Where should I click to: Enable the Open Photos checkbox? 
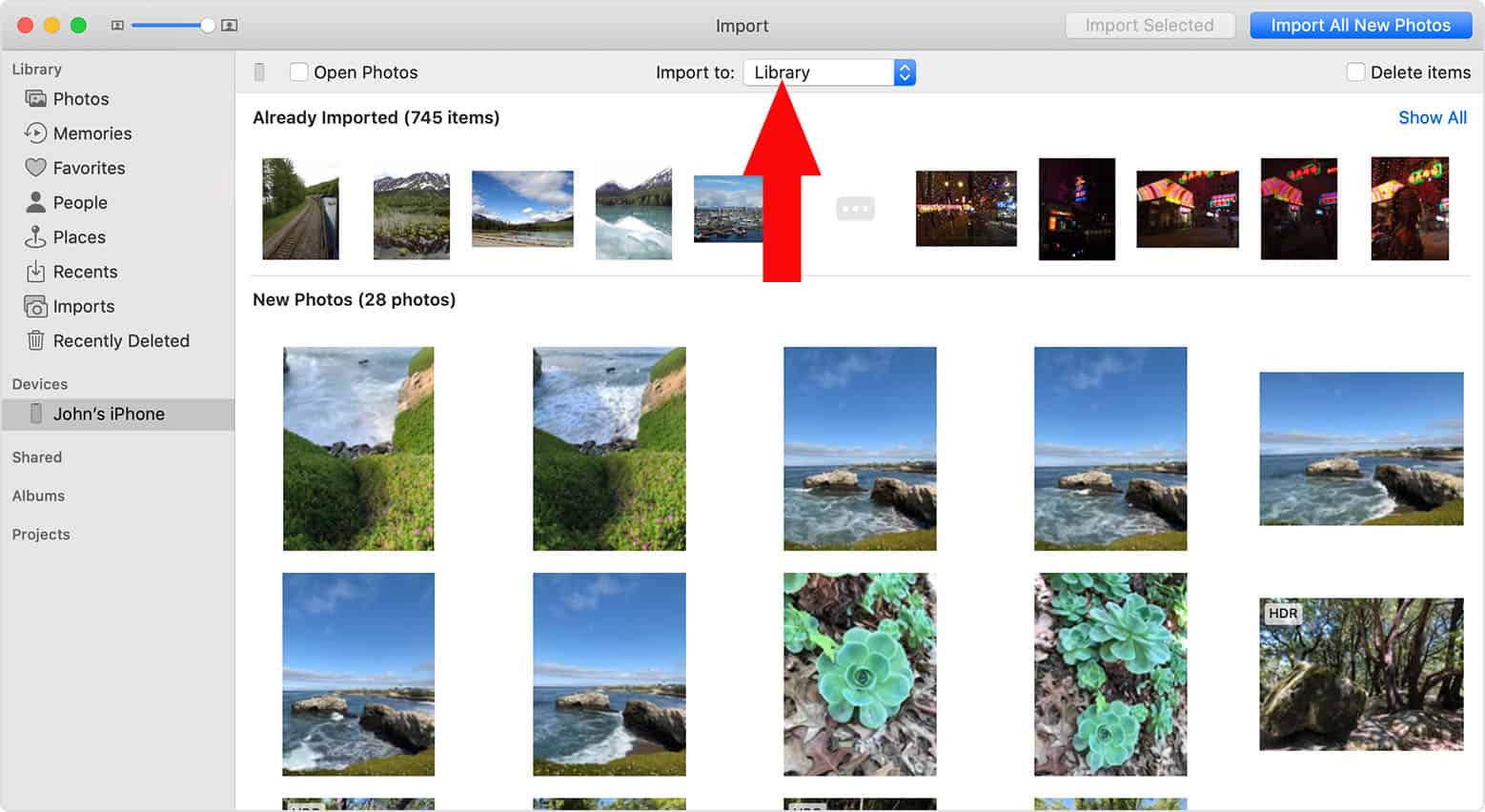[x=298, y=72]
